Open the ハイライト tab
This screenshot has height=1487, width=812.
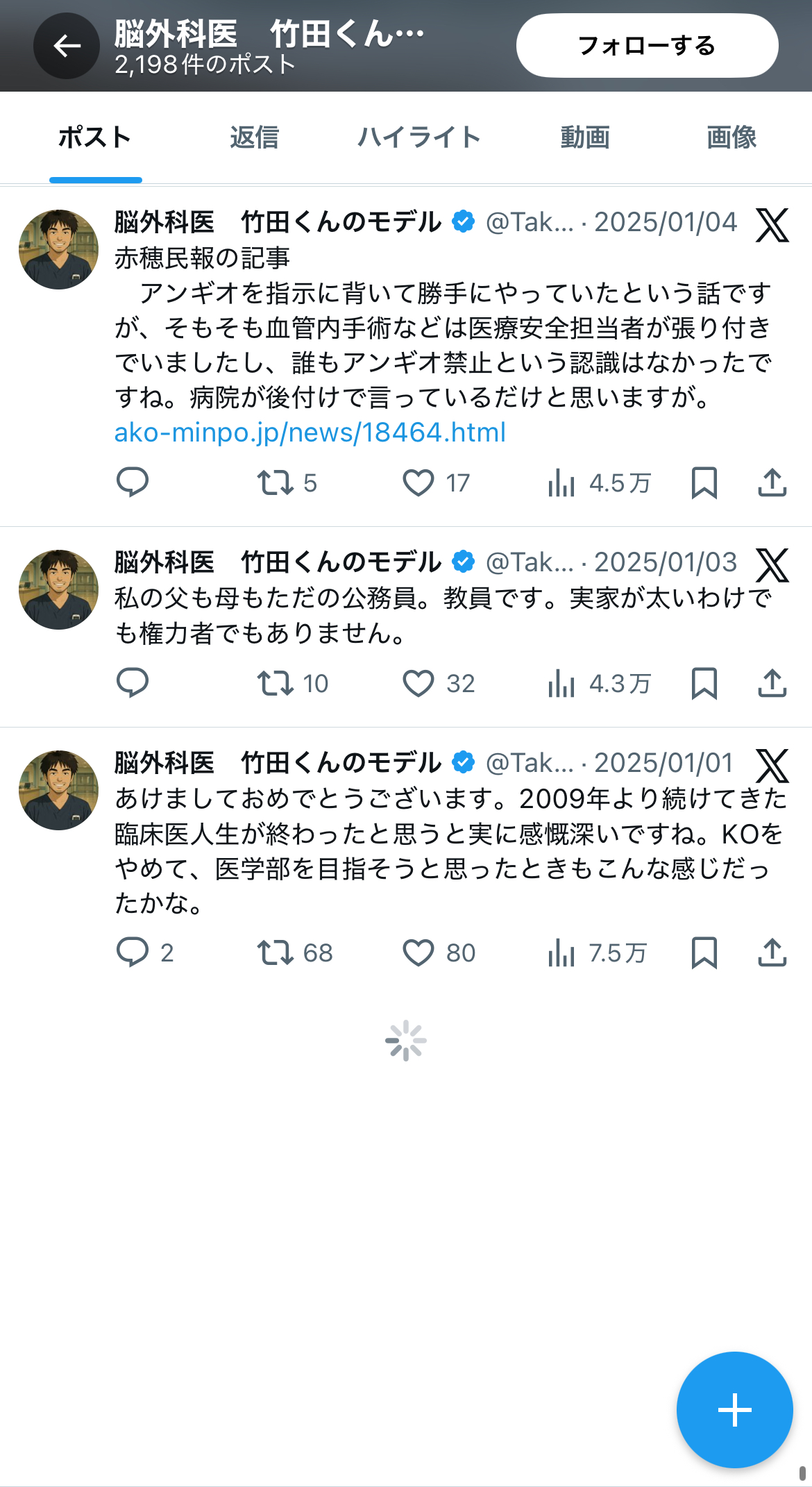pos(419,137)
